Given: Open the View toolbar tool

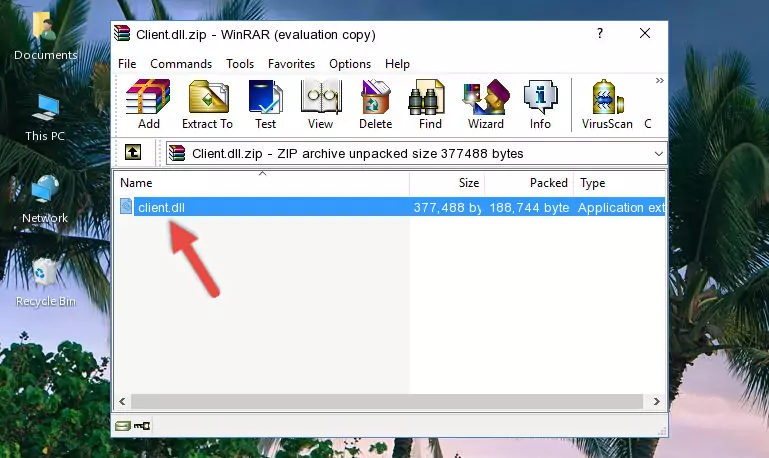Looking at the screenshot, I should tap(321, 104).
